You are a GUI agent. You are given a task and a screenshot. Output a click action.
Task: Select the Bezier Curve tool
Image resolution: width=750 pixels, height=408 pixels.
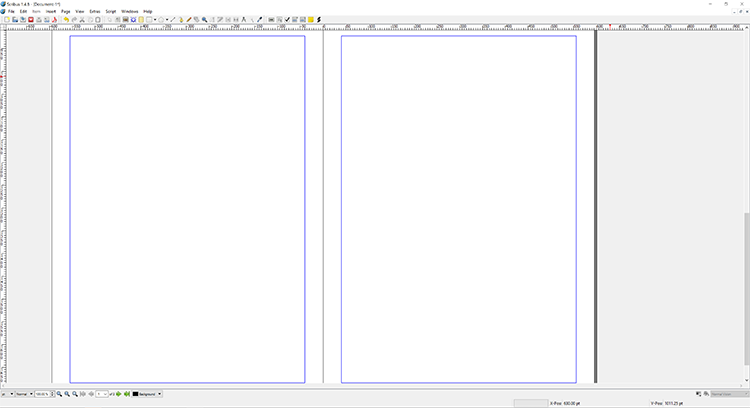click(x=181, y=20)
